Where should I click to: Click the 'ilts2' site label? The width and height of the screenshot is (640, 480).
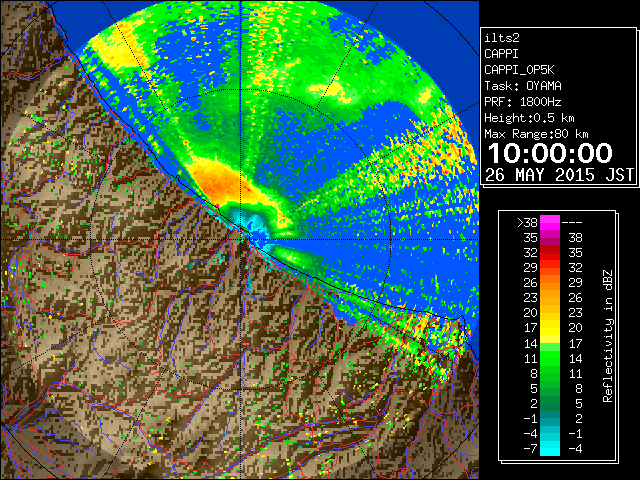point(502,38)
